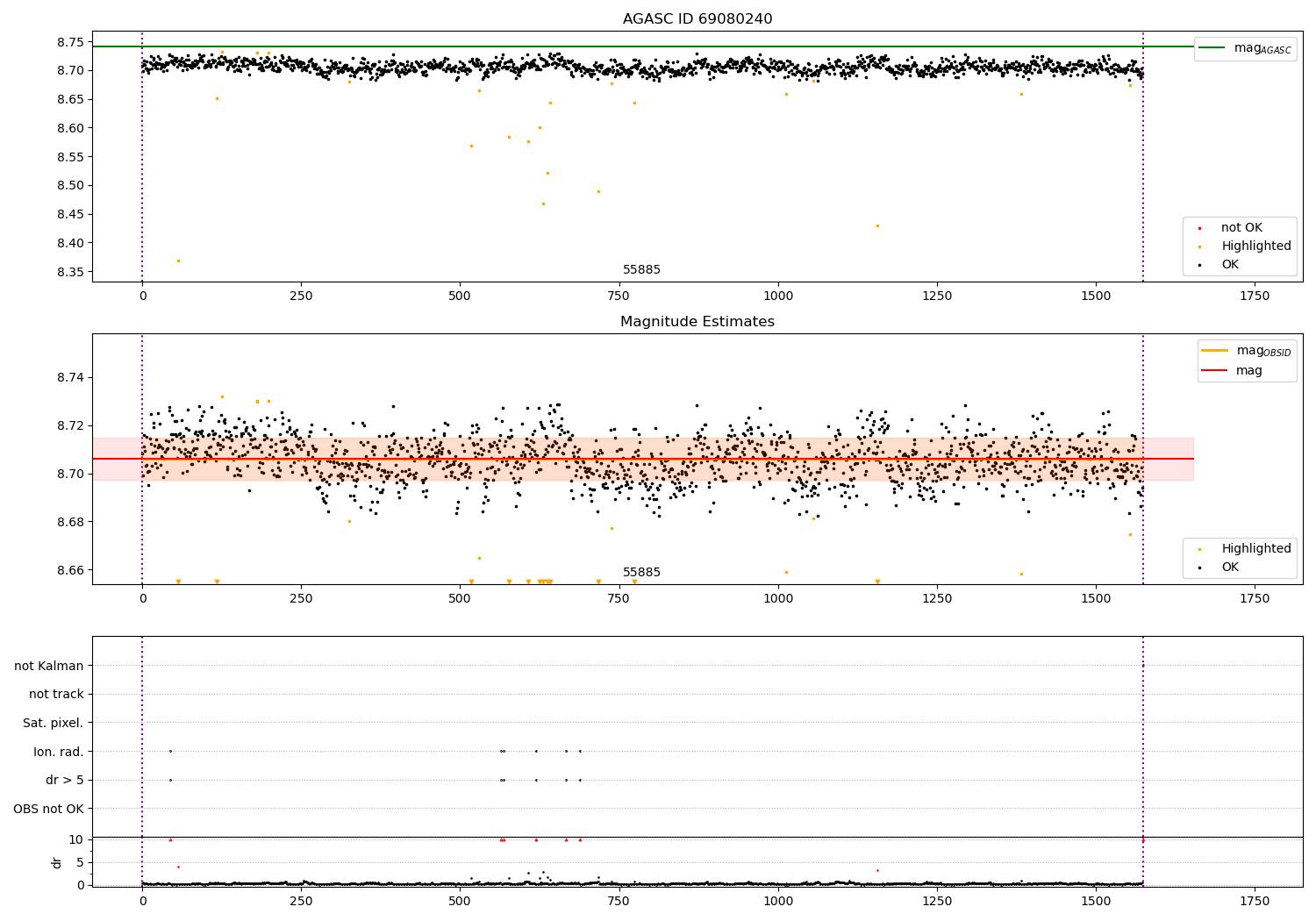
Task: Click the 'Highlighted' marker in middle plot legend
Action: point(1199,549)
